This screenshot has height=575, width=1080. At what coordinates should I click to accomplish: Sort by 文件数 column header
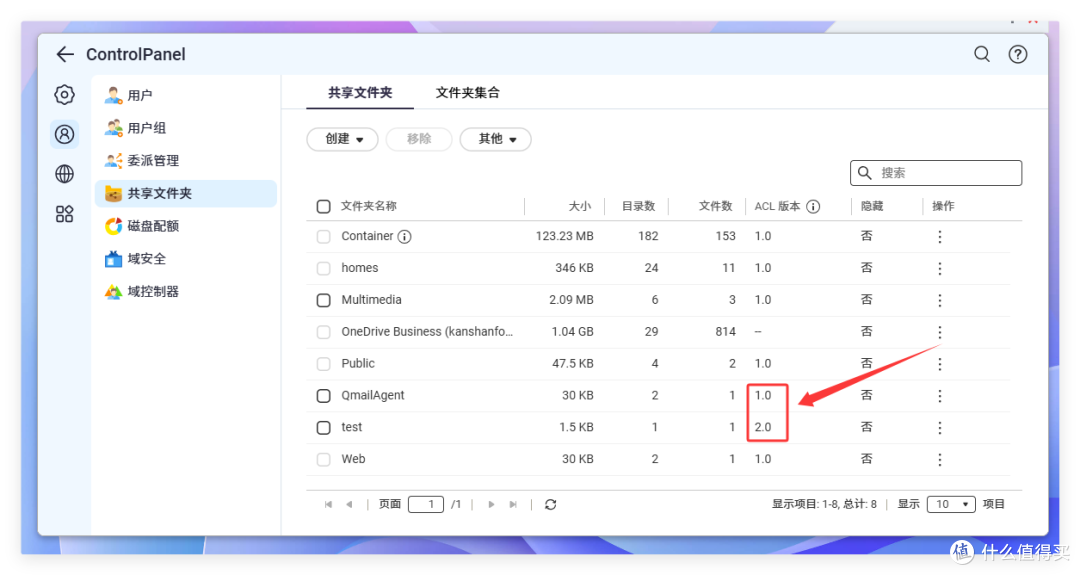click(x=716, y=207)
